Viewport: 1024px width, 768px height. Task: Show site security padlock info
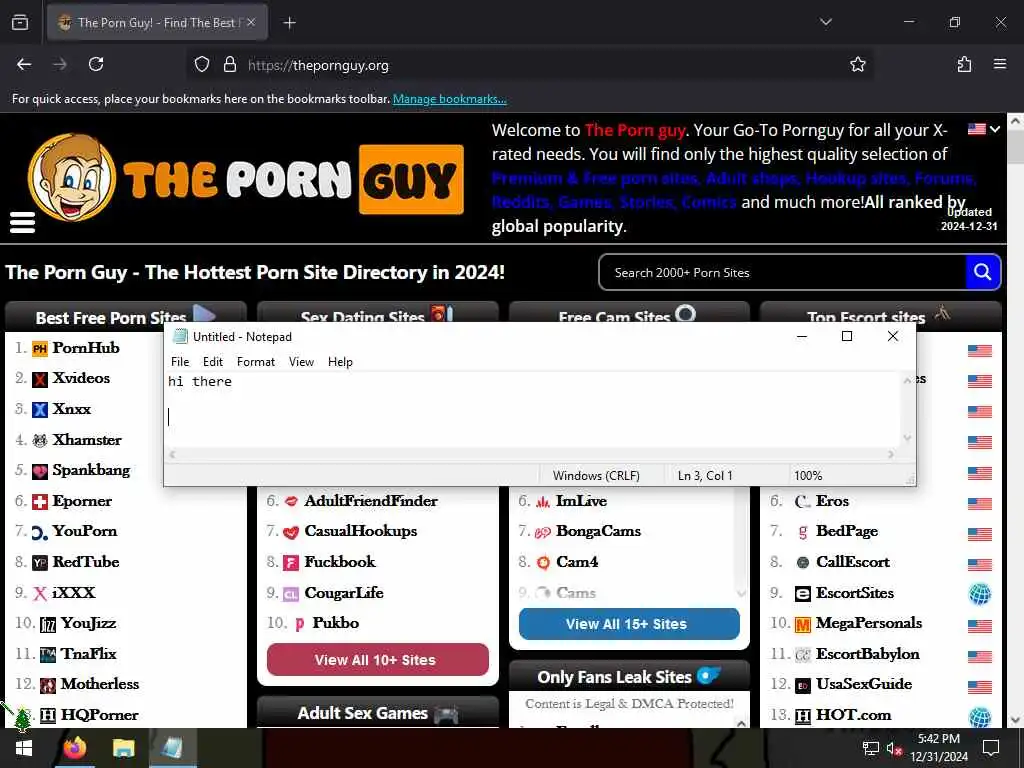click(230, 65)
